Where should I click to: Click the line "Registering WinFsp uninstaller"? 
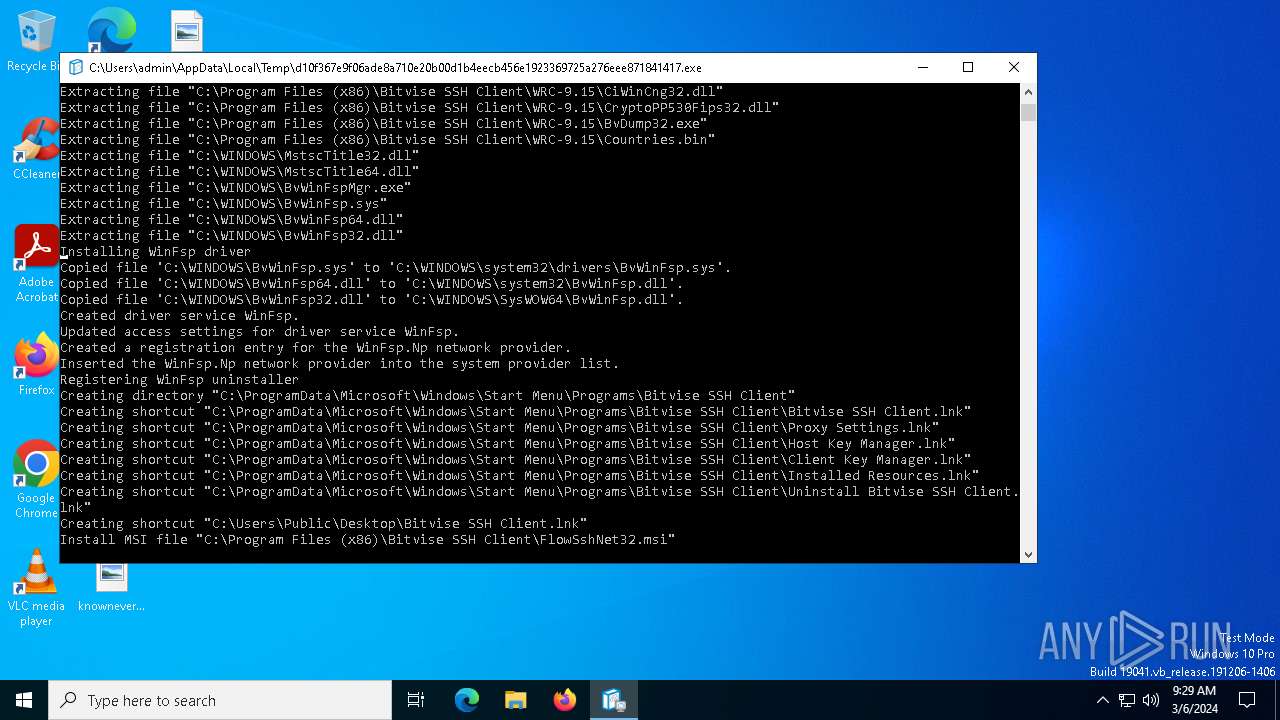179,379
